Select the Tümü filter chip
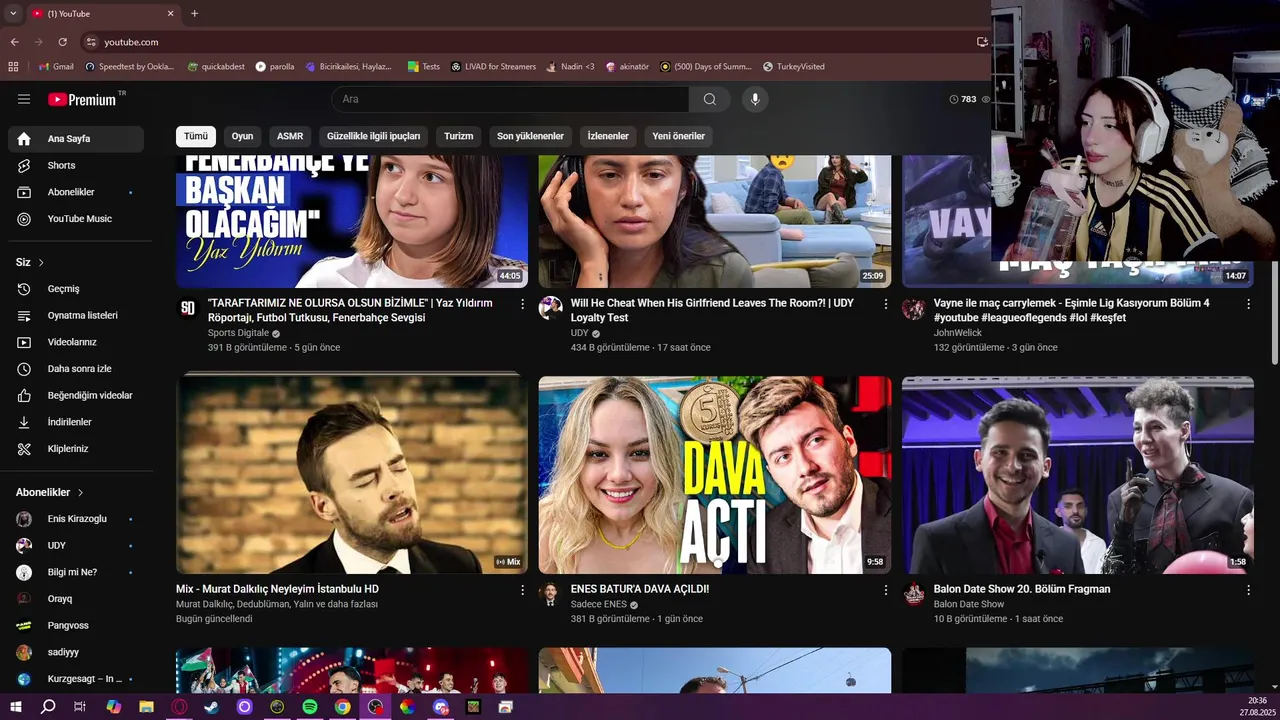The width and height of the screenshot is (1280, 720). click(196, 136)
